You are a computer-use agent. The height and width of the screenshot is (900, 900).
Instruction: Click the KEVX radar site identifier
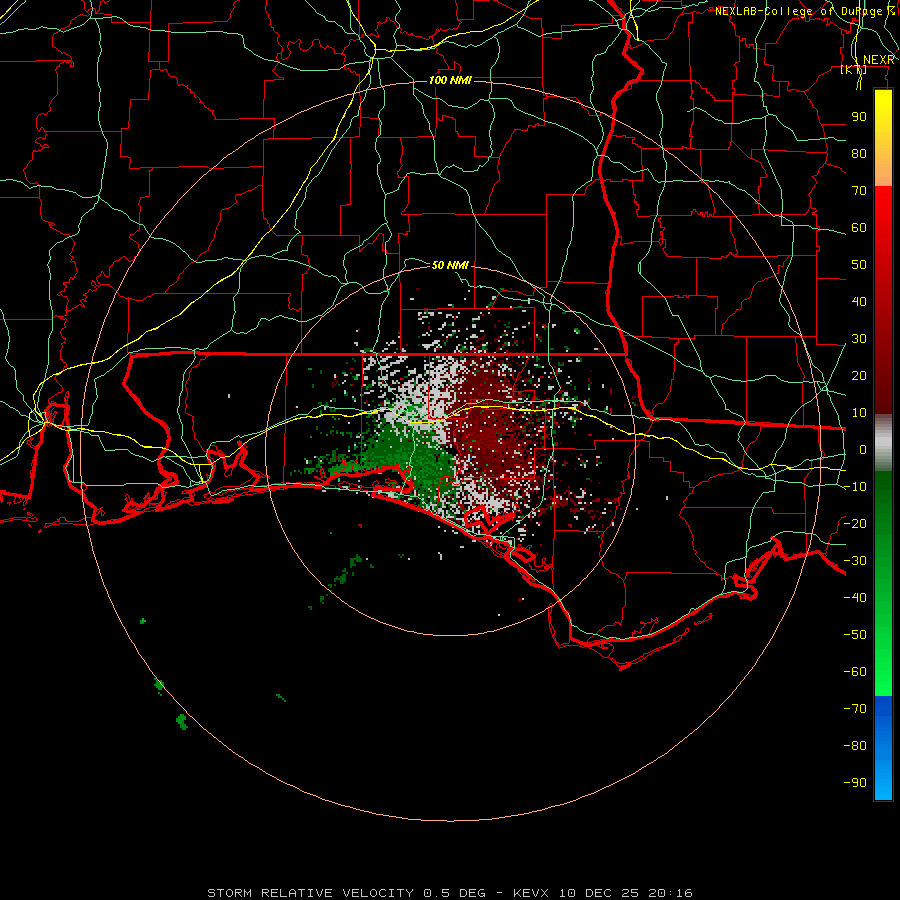[x=530, y=893]
